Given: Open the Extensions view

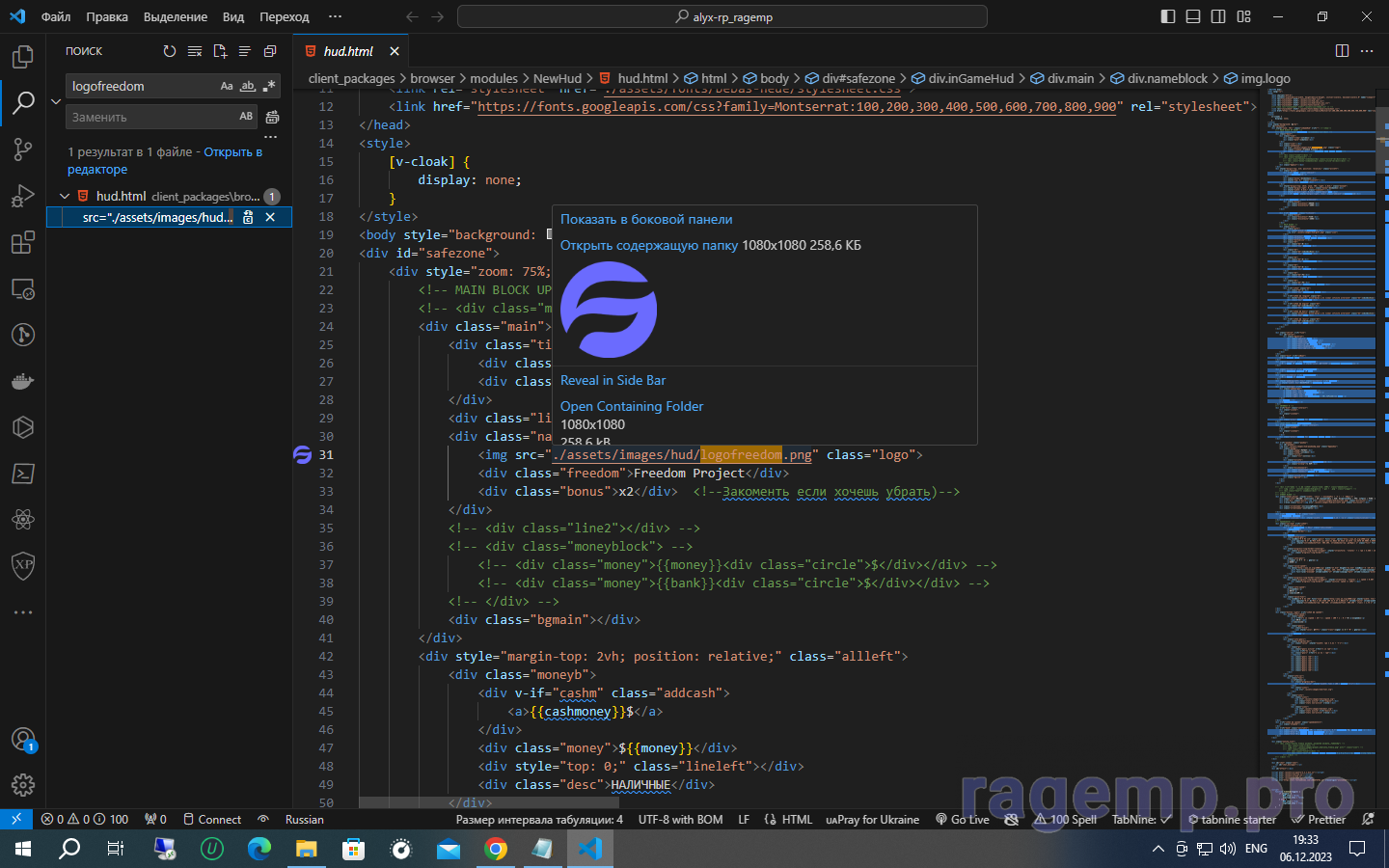Looking at the screenshot, I should tap(23, 242).
